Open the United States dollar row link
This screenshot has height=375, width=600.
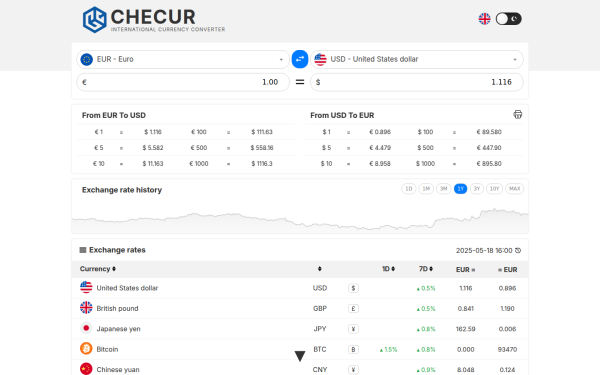(x=127, y=288)
